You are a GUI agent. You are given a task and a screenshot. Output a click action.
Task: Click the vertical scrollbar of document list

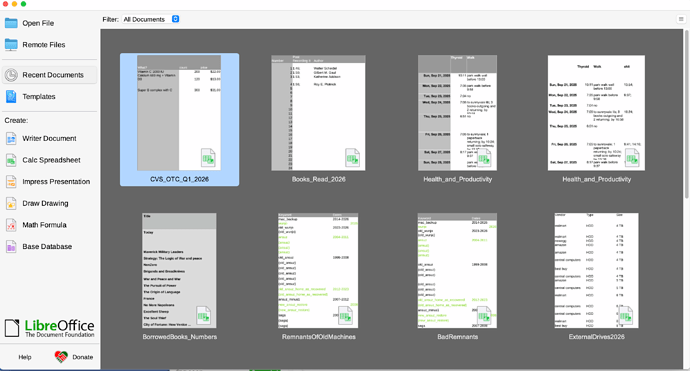tap(686, 114)
